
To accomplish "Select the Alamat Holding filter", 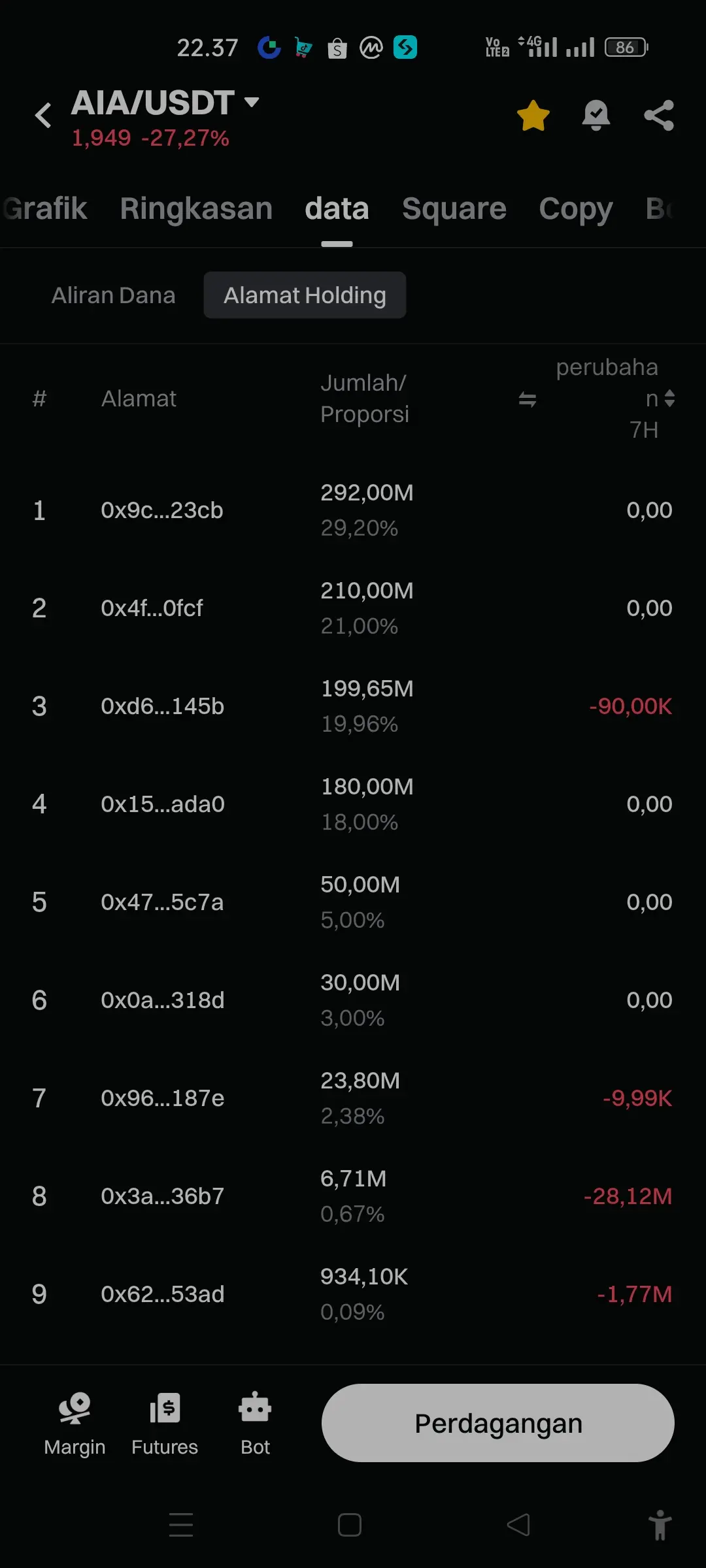I will 305,295.
